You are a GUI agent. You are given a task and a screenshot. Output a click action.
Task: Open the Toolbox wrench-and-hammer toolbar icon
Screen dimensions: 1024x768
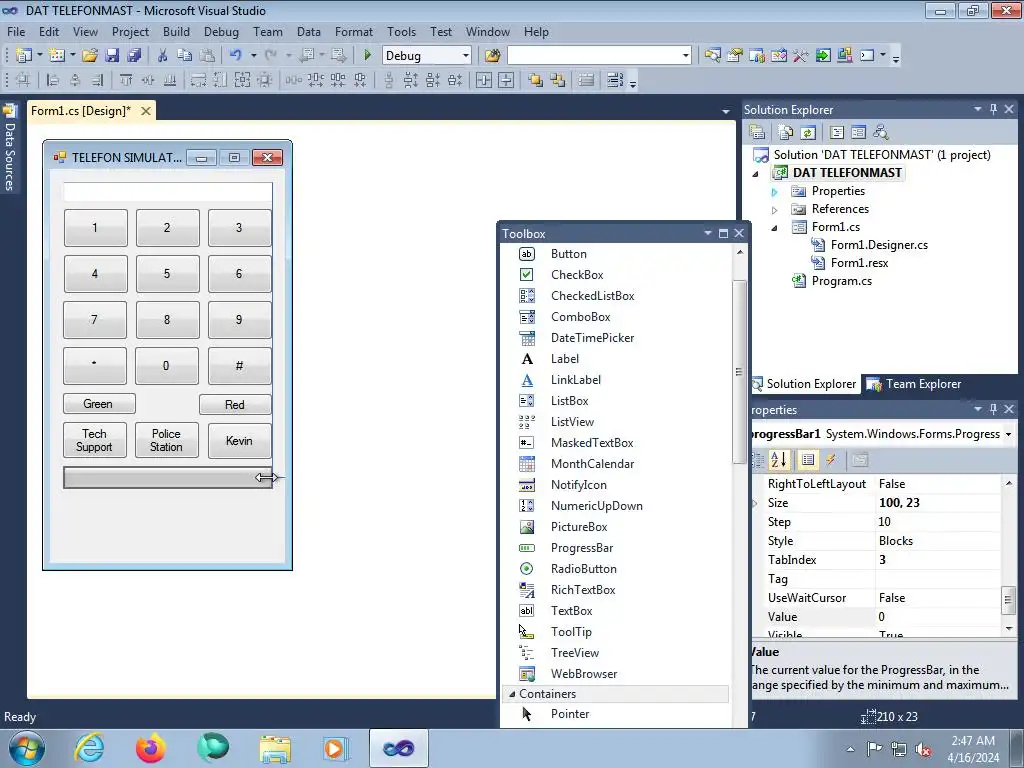click(x=801, y=56)
